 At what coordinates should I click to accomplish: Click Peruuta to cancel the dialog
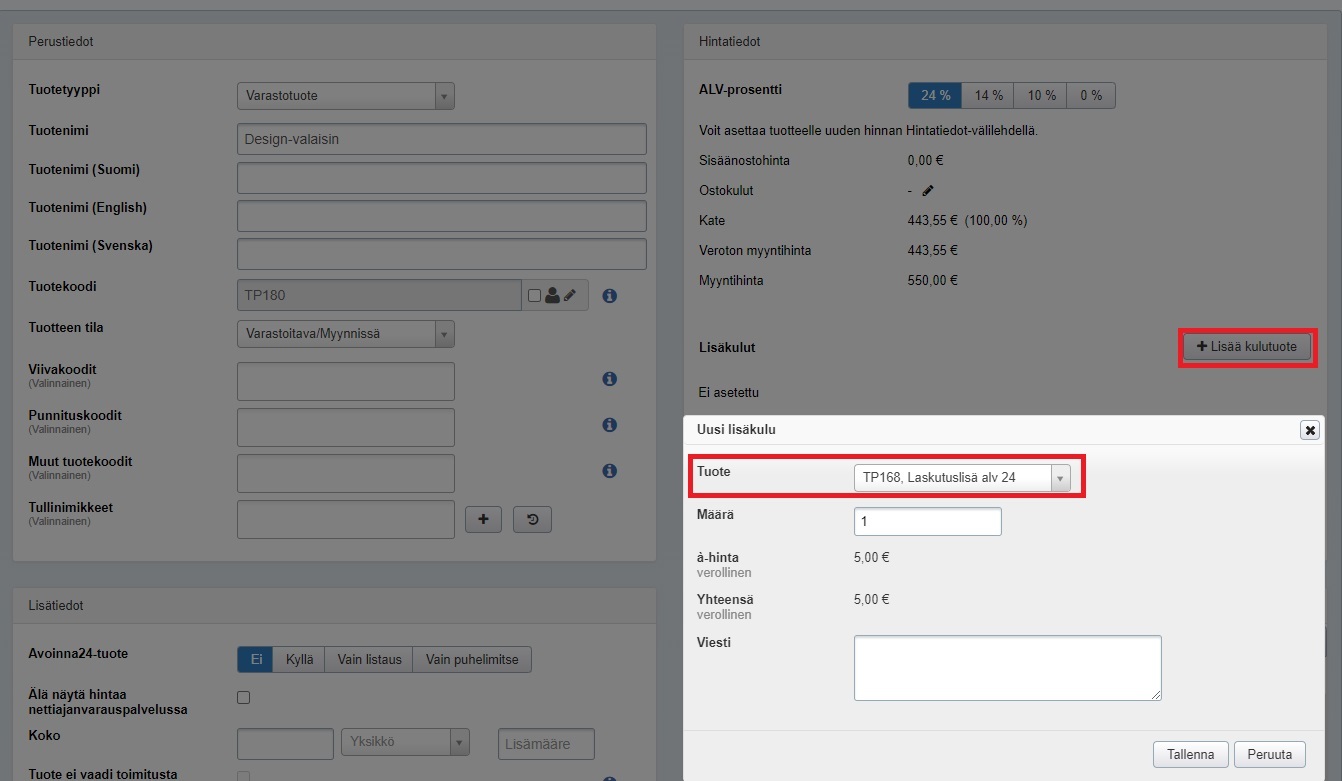point(1269,754)
